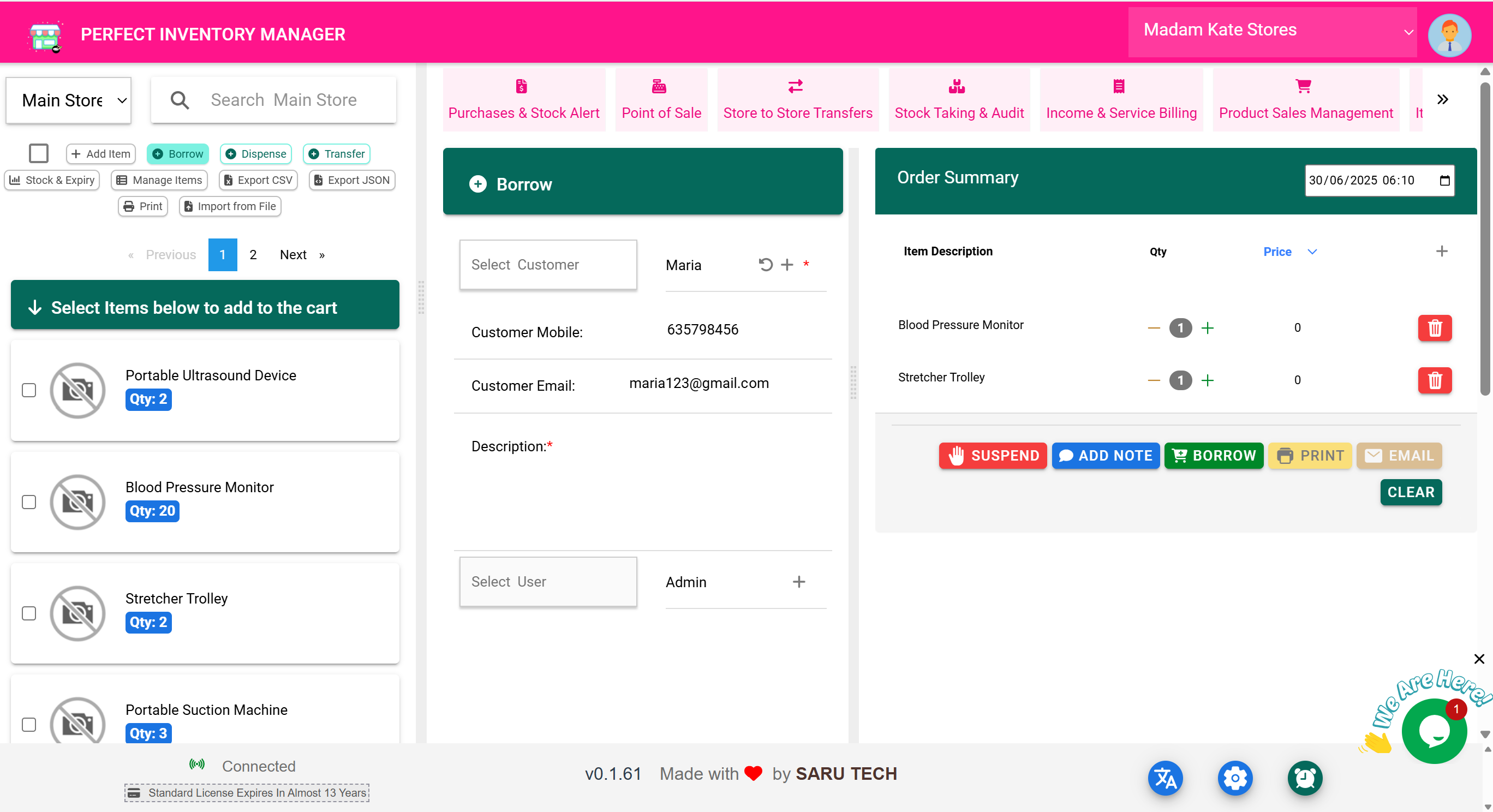
Task: Click Import from File button
Action: [x=230, y=206]
